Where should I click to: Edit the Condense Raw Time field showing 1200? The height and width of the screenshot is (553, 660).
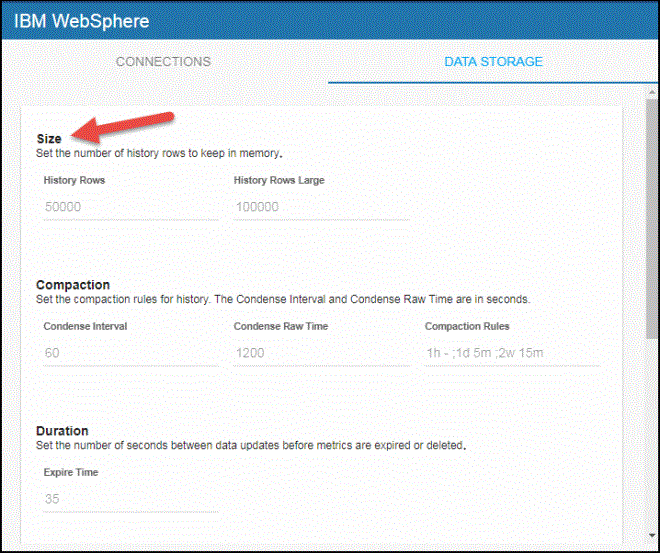321,352
